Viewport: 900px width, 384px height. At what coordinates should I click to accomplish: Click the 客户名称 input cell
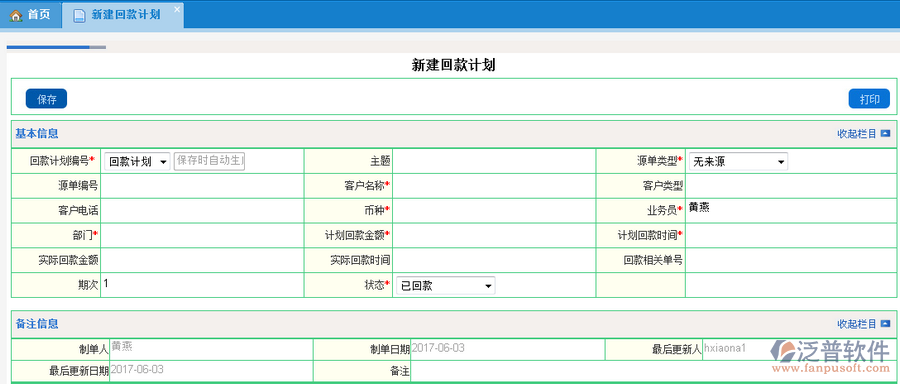(x=495, y=186)
